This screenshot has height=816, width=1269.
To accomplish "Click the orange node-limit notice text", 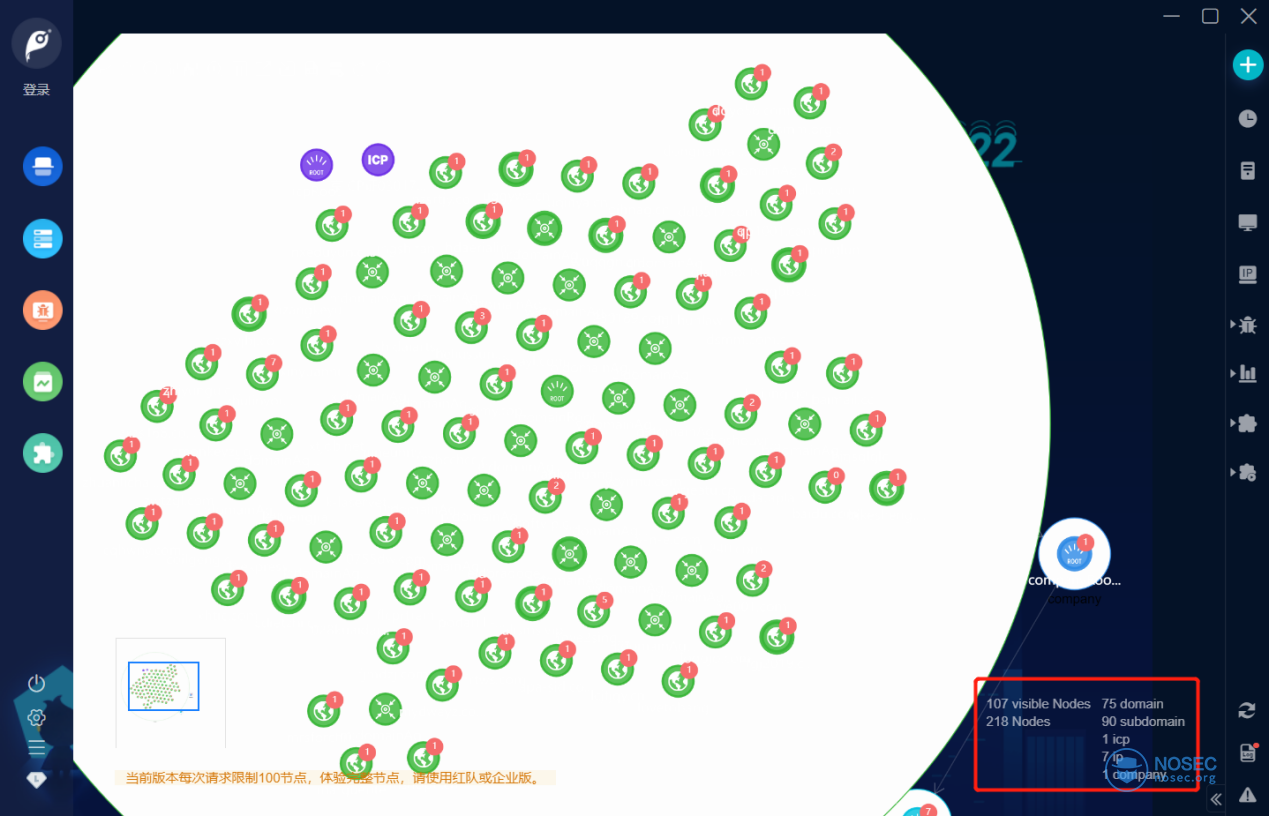I will point(333,777).
